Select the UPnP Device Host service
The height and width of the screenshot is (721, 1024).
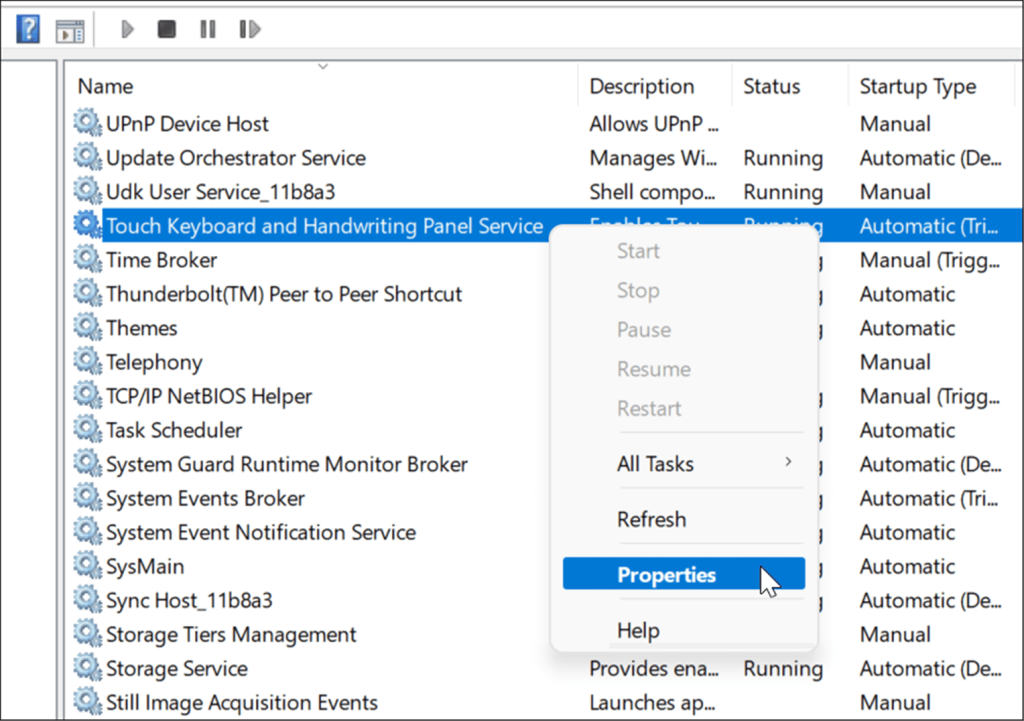(x=187, y=123)
